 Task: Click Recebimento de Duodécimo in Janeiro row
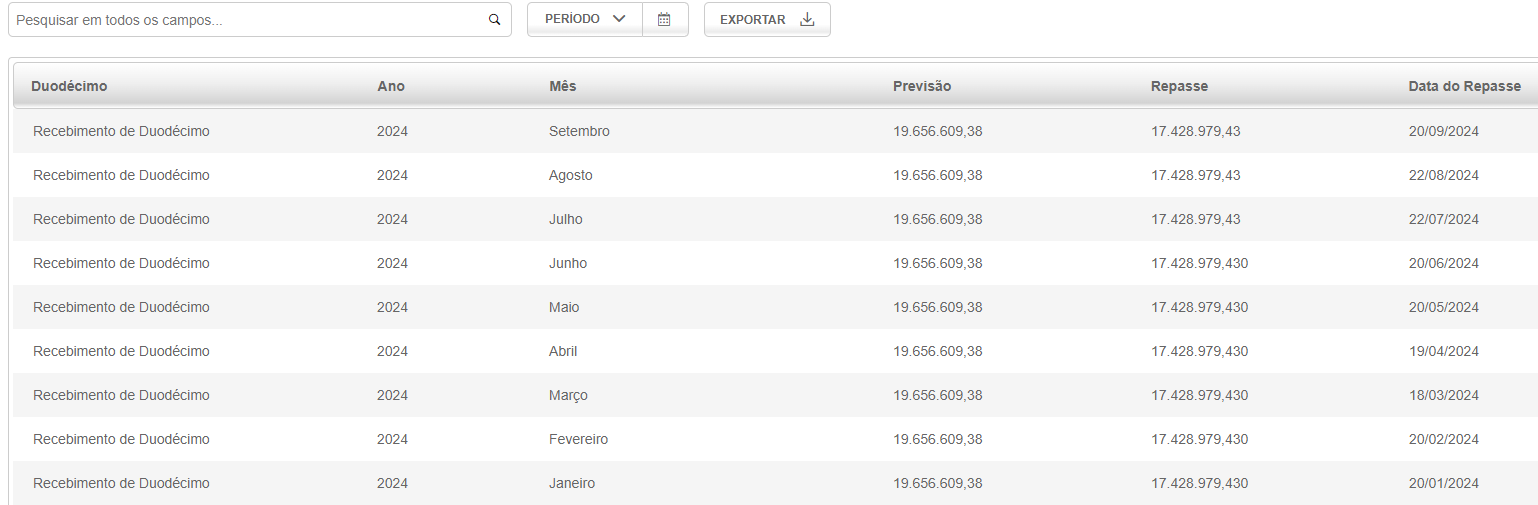(x=121, y=483)
